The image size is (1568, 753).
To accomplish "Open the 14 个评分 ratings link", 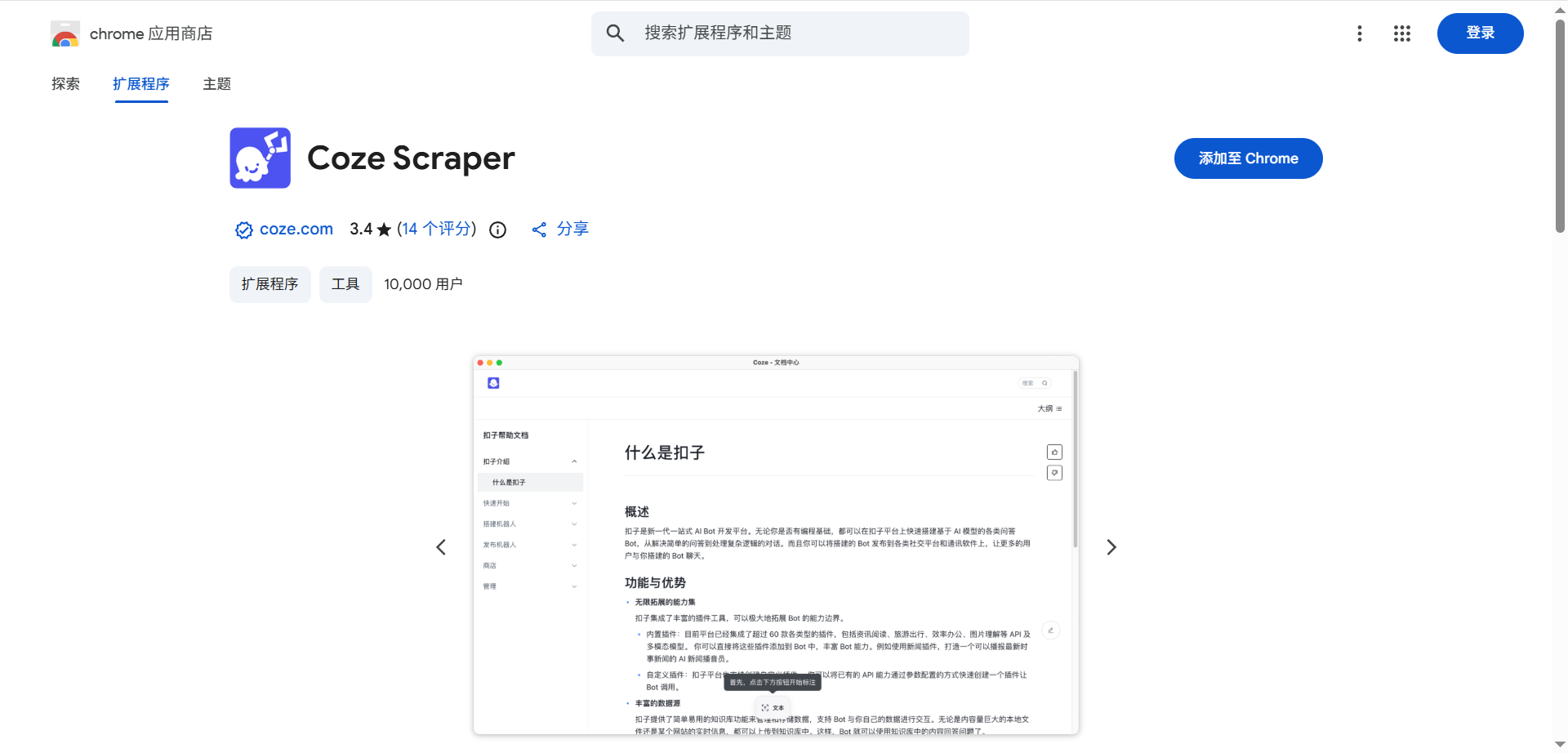I will 437,229.
